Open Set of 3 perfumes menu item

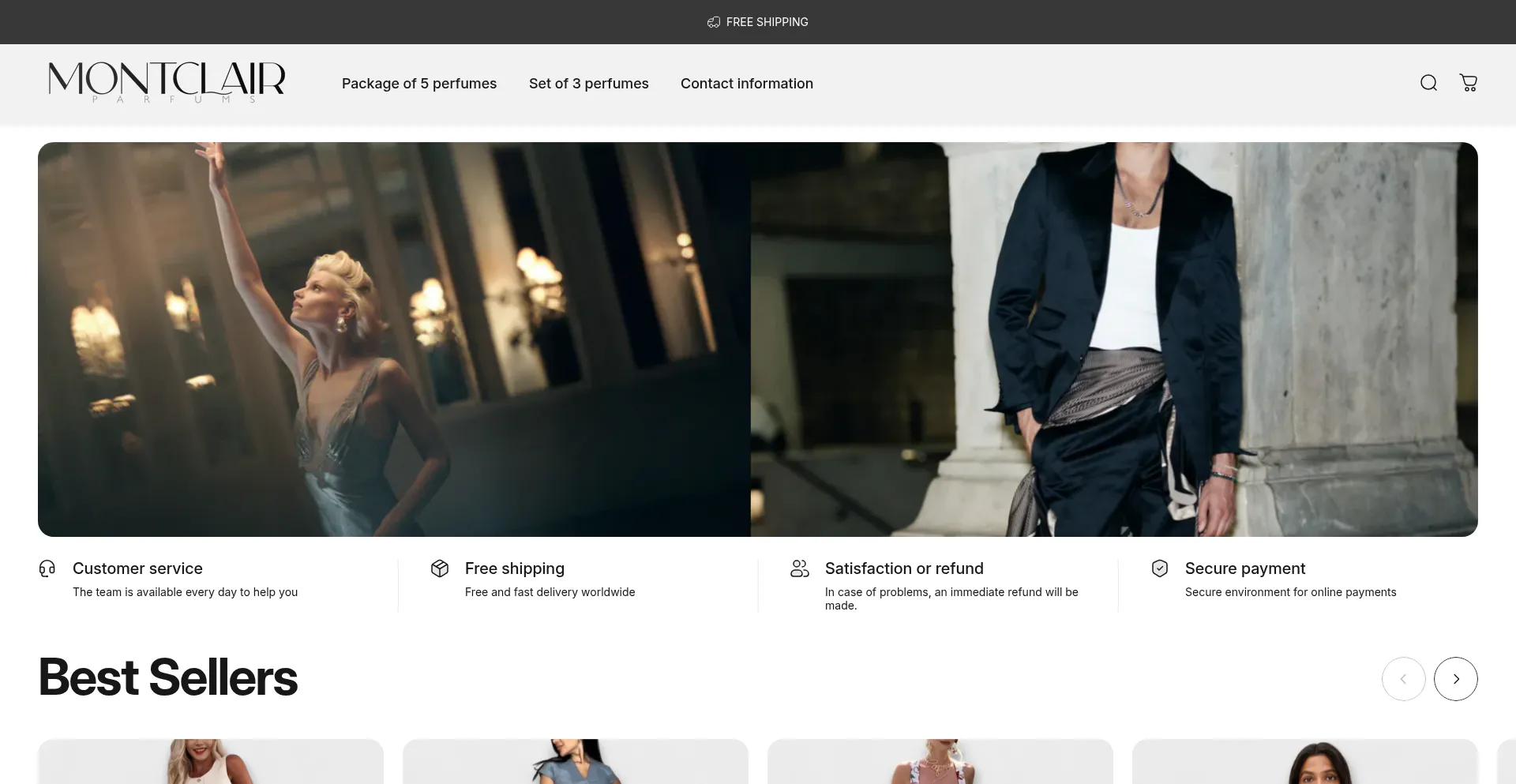(588, 84)
